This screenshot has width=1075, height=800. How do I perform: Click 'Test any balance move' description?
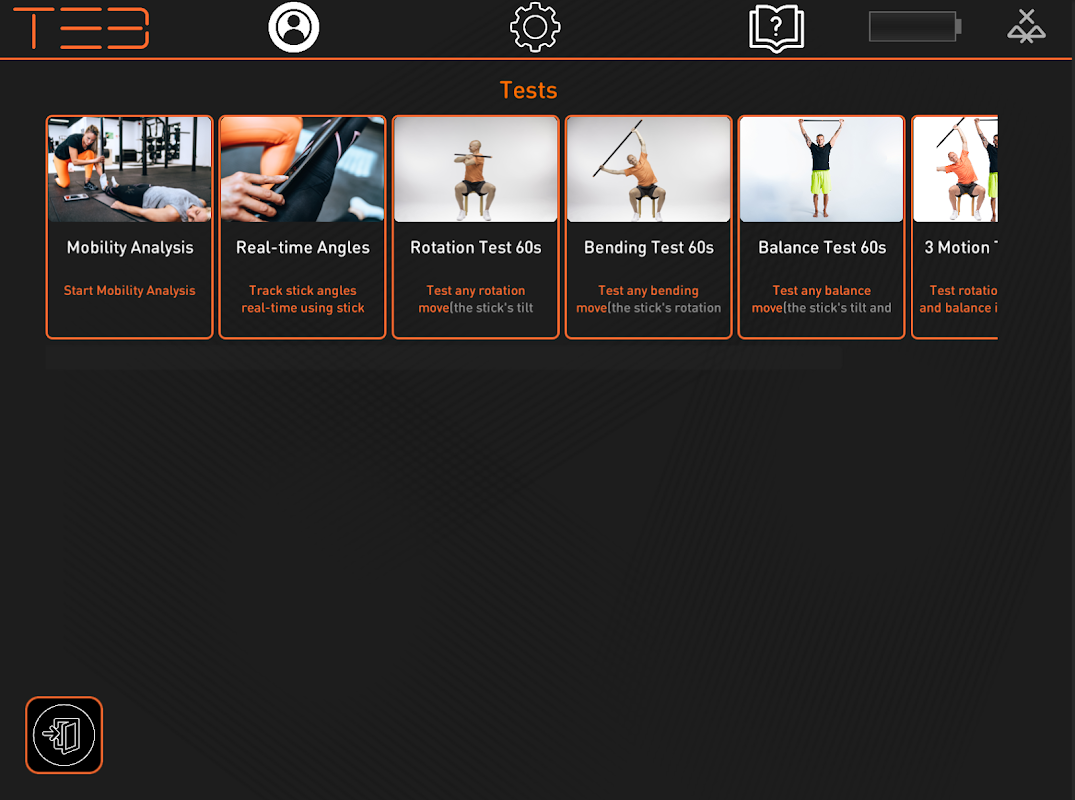(x=821, y=300)
